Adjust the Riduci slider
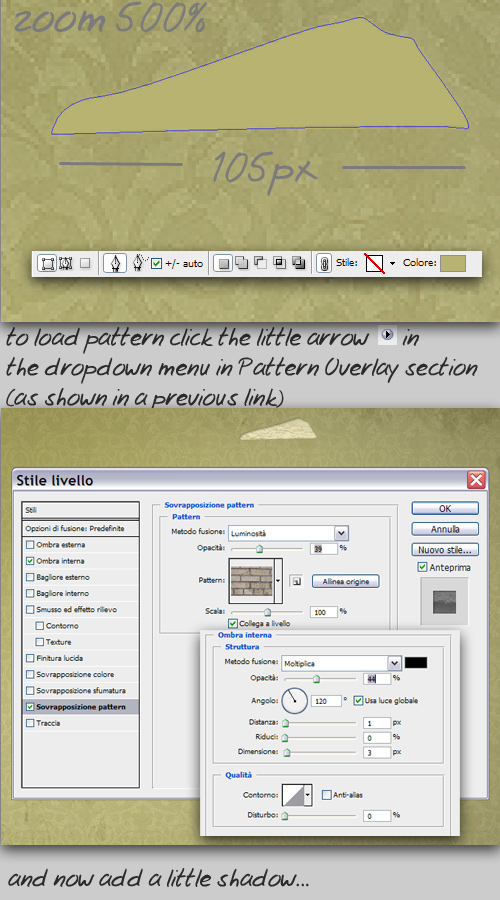500x900 pixels. (285, 738)
